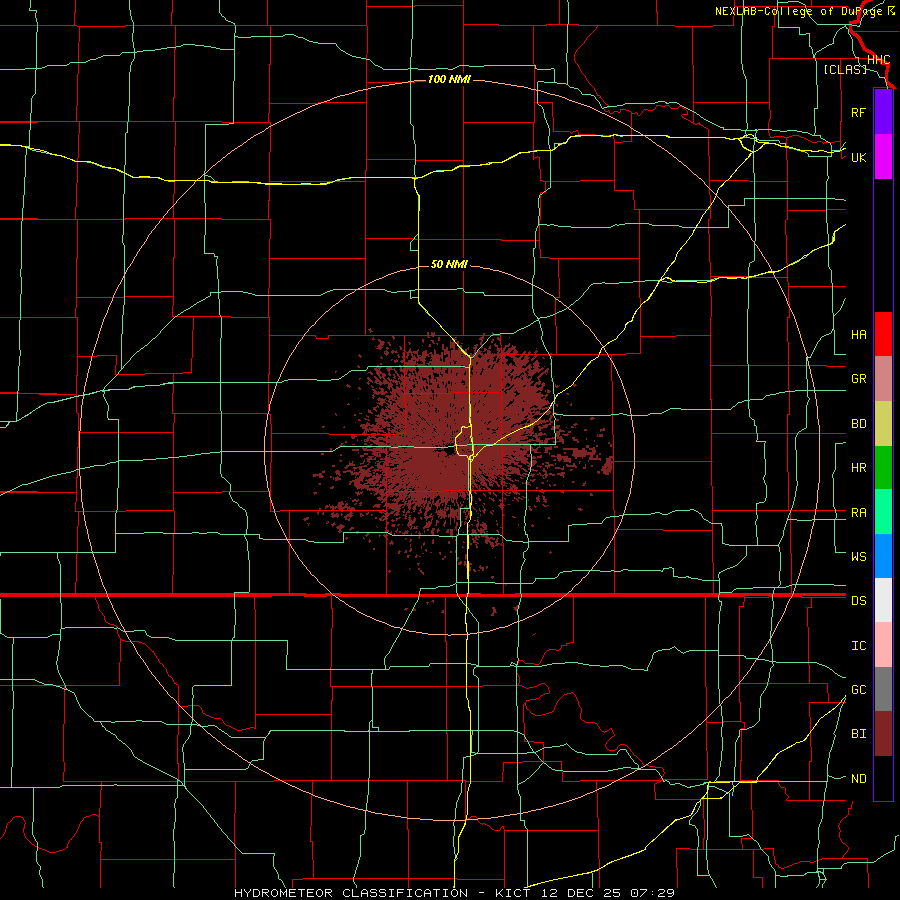Click the 12 DEC 25 date text
Viewport: 900px width, 900px height.
pos(581,893)
